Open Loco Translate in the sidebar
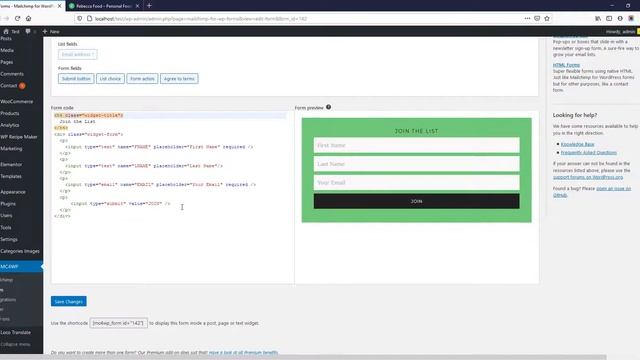Viewport: 640px width, 360px height. (16, 332)
